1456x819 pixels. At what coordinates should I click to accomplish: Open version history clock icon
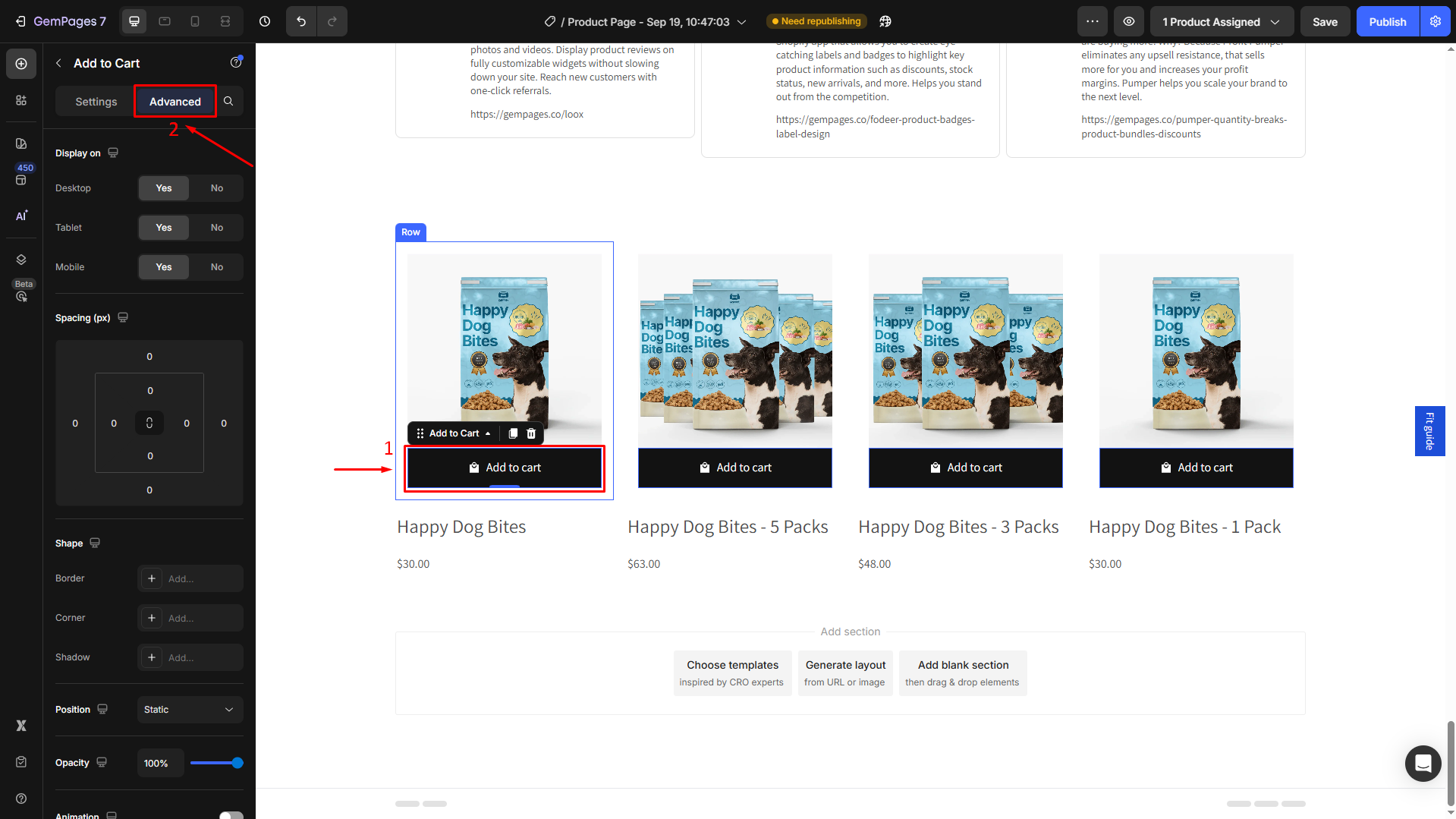coord(265,21)
